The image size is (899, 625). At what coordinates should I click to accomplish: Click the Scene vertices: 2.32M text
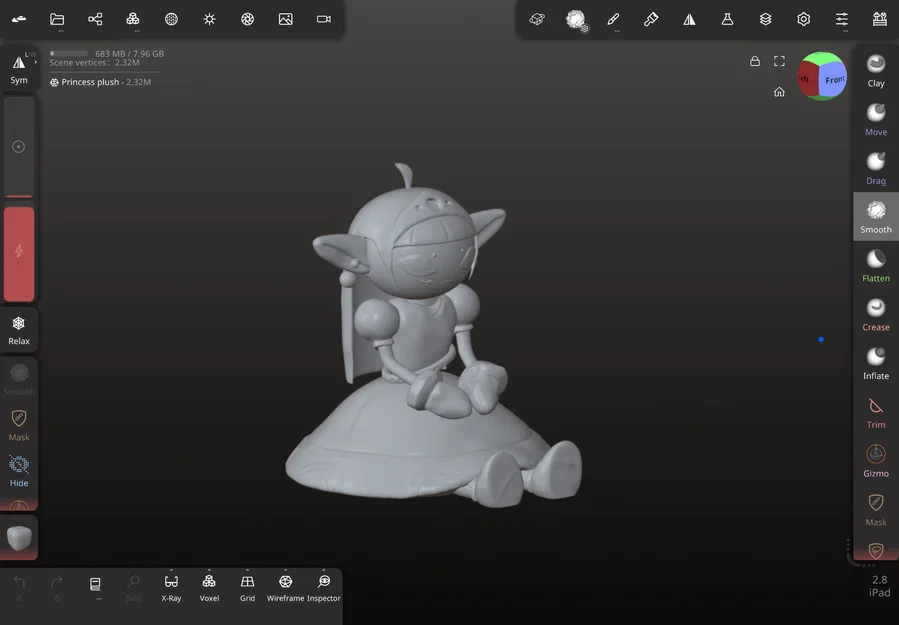point(95,62)
